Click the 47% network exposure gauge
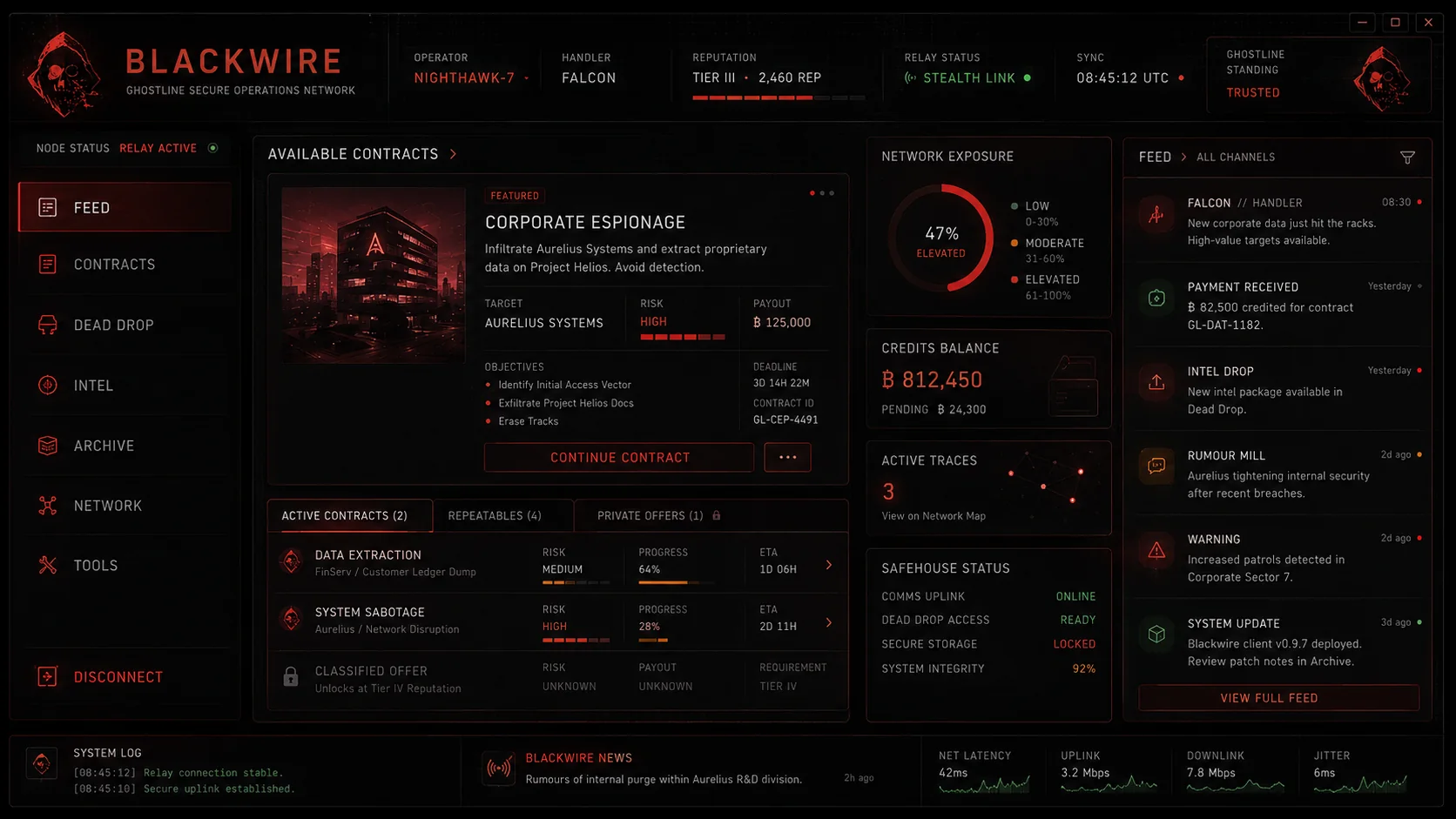 (940, 238)
